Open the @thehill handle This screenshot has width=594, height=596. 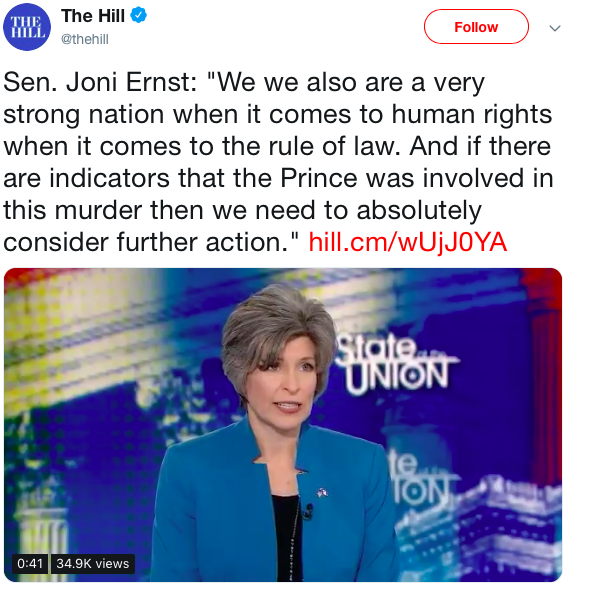coord(85,39)
